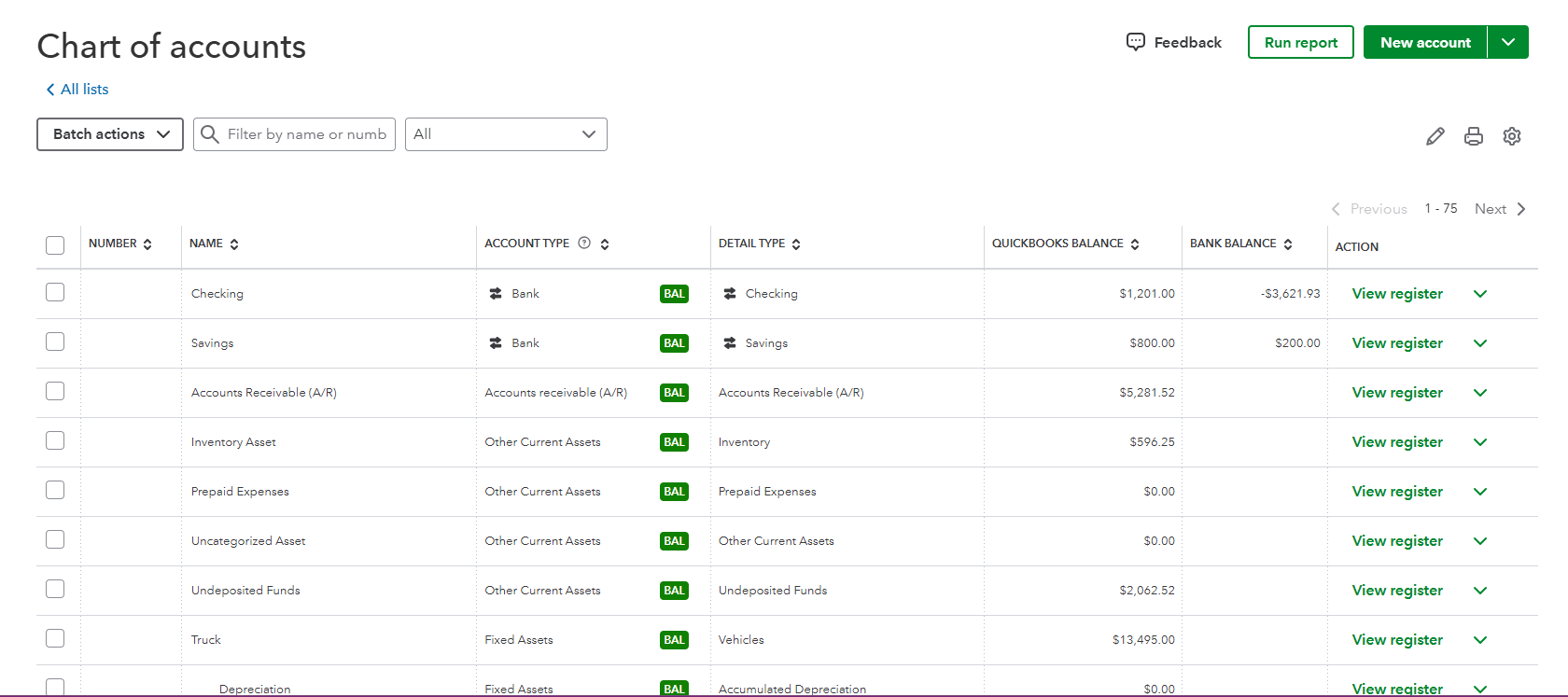Click the pencil edit icon
Viewport: 1568px width, 697px height.
[x=1435, y=136]
